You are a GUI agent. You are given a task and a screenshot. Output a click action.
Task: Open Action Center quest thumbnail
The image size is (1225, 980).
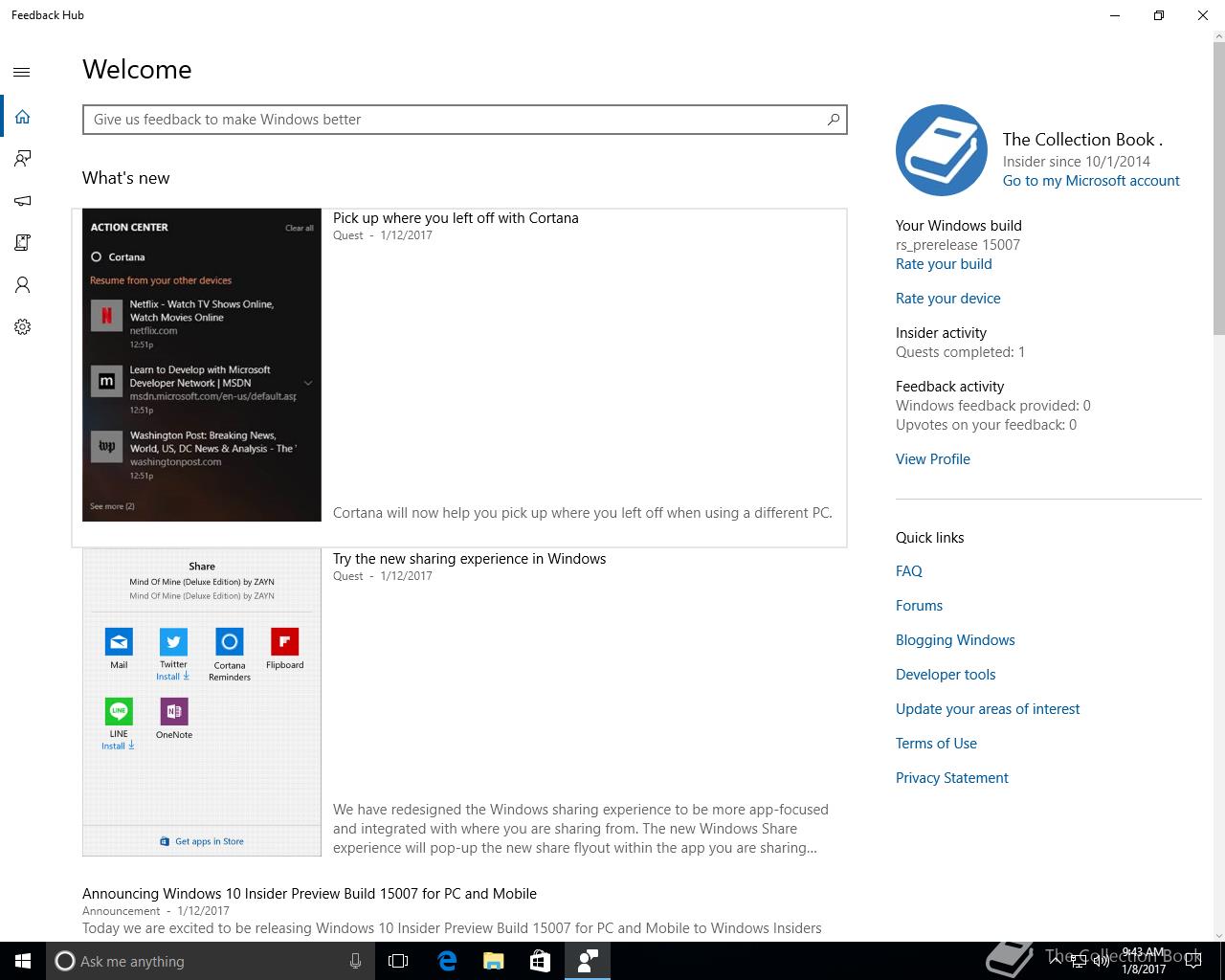[202, 365]
